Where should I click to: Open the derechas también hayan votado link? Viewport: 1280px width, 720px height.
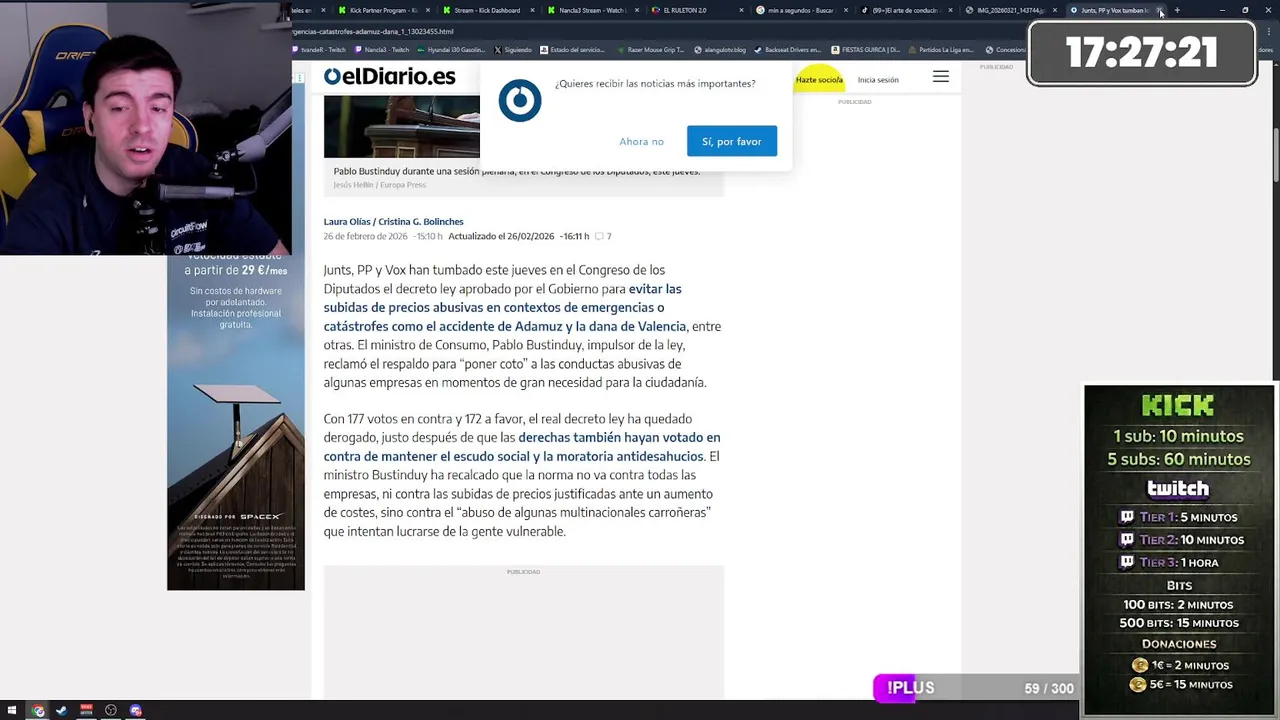point(520,446)
